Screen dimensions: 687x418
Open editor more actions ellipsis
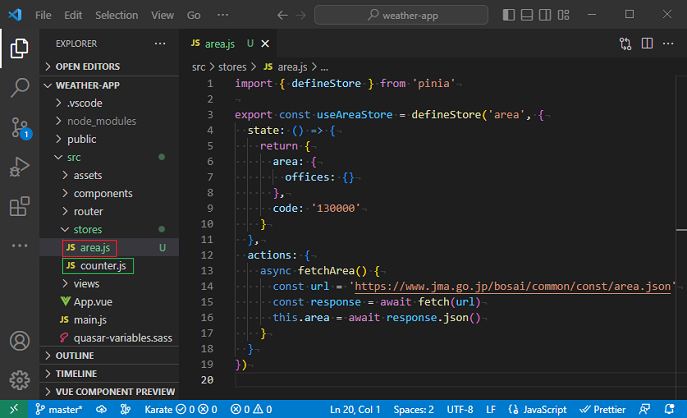click(x=668, y=43)
